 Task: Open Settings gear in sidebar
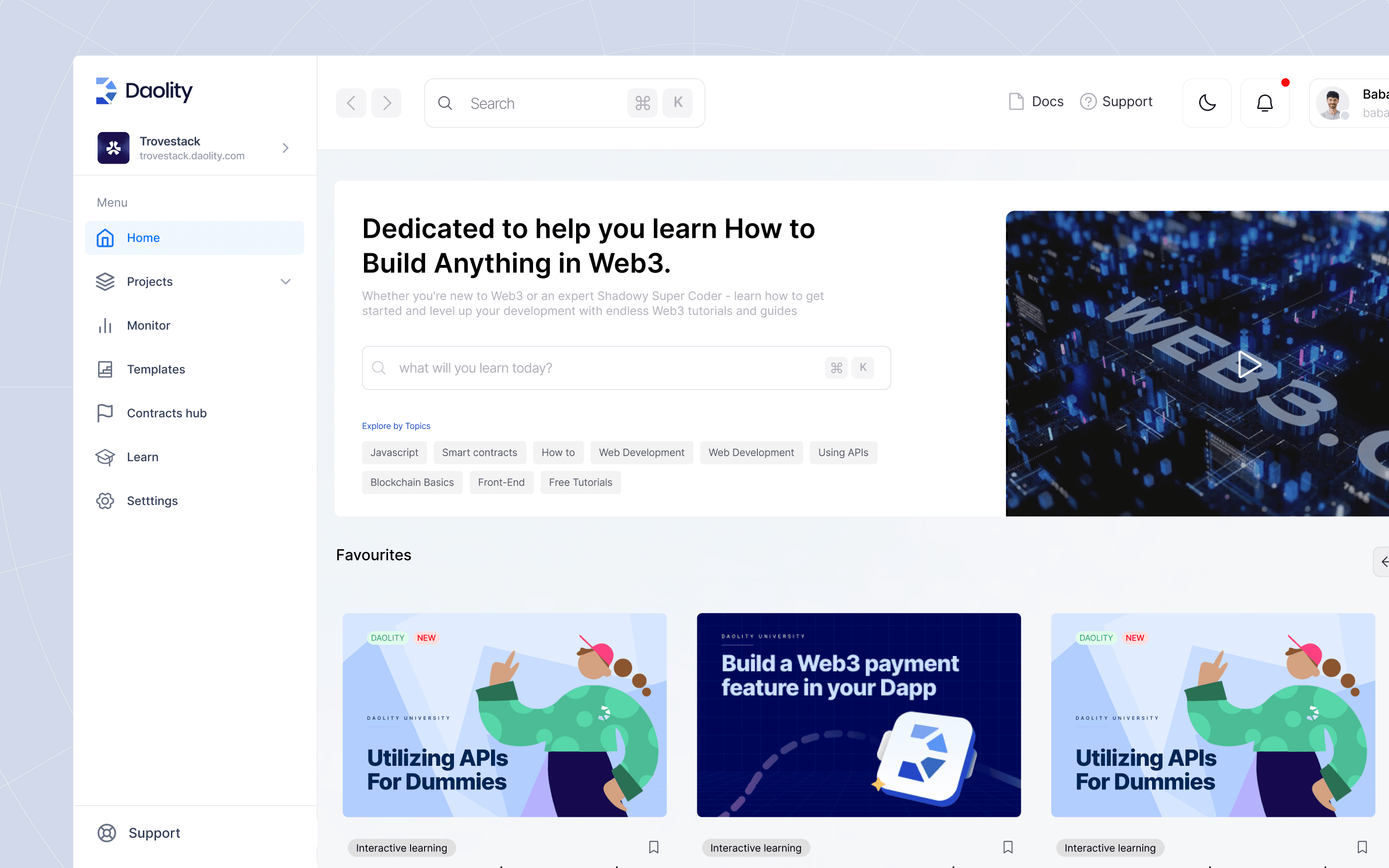[x=105, y=500]
